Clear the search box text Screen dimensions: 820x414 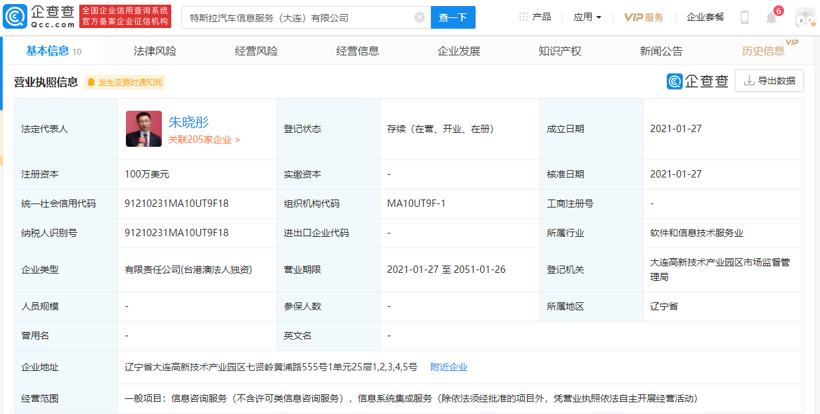(x=419, y=17)
